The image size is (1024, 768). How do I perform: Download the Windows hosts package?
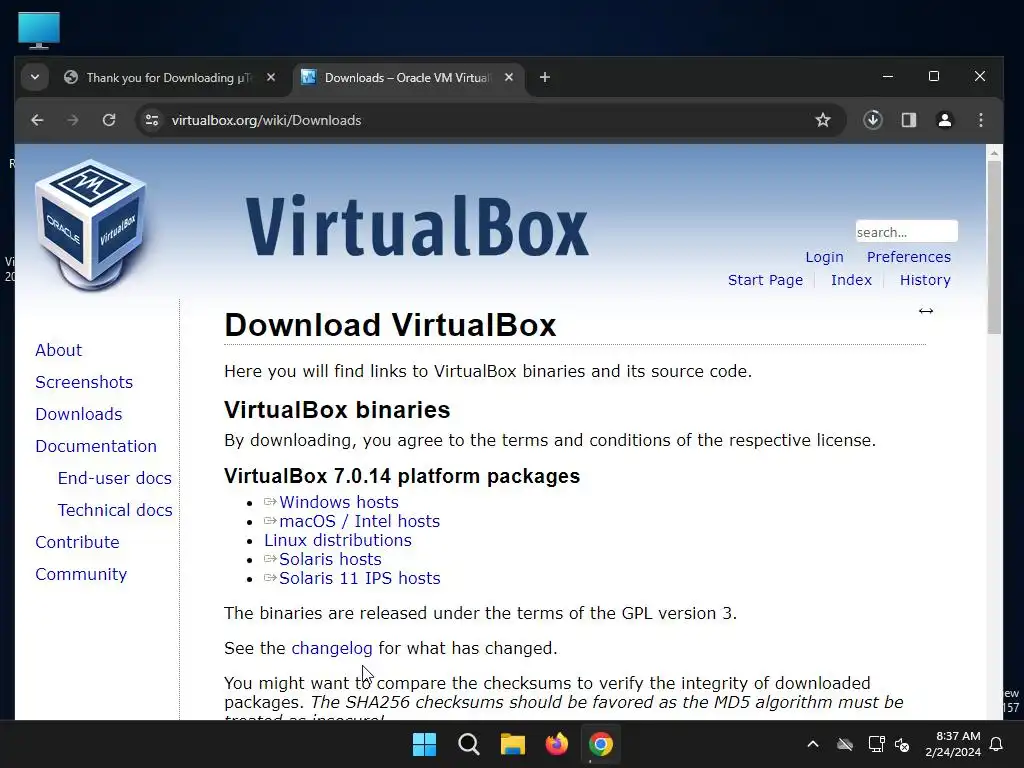click(x=338, y=502)
